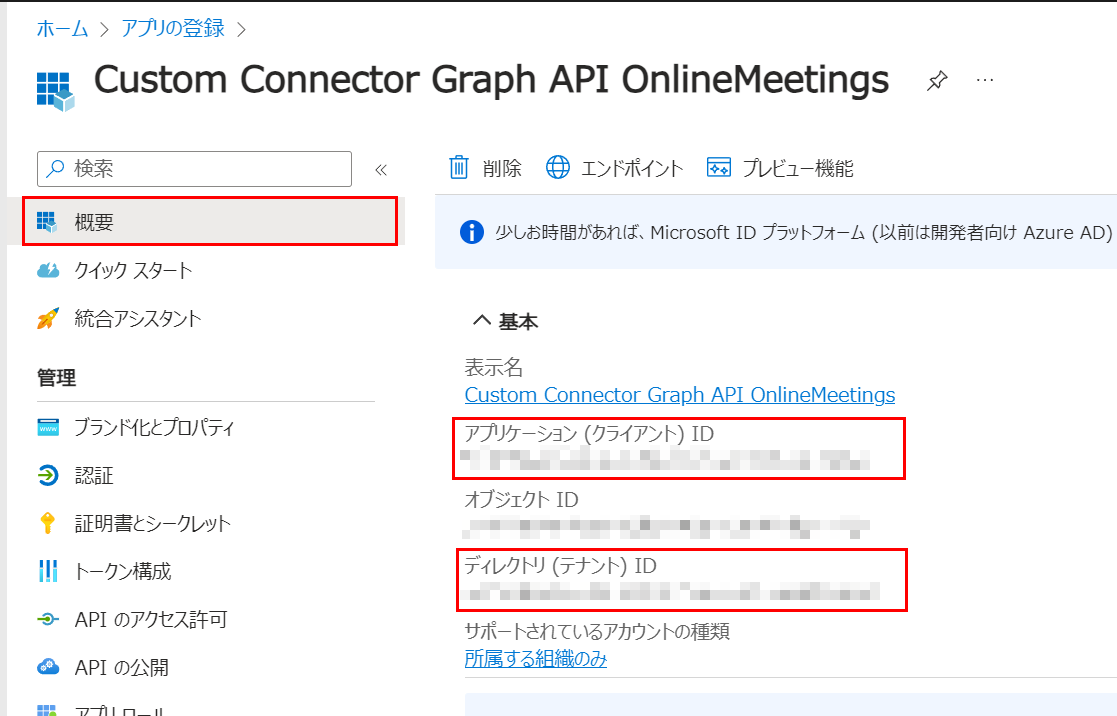The height and width of the screenshot is (716, 1117).
Task: Click the API の公開 cloud icon
Action: [x=48, y=667]
